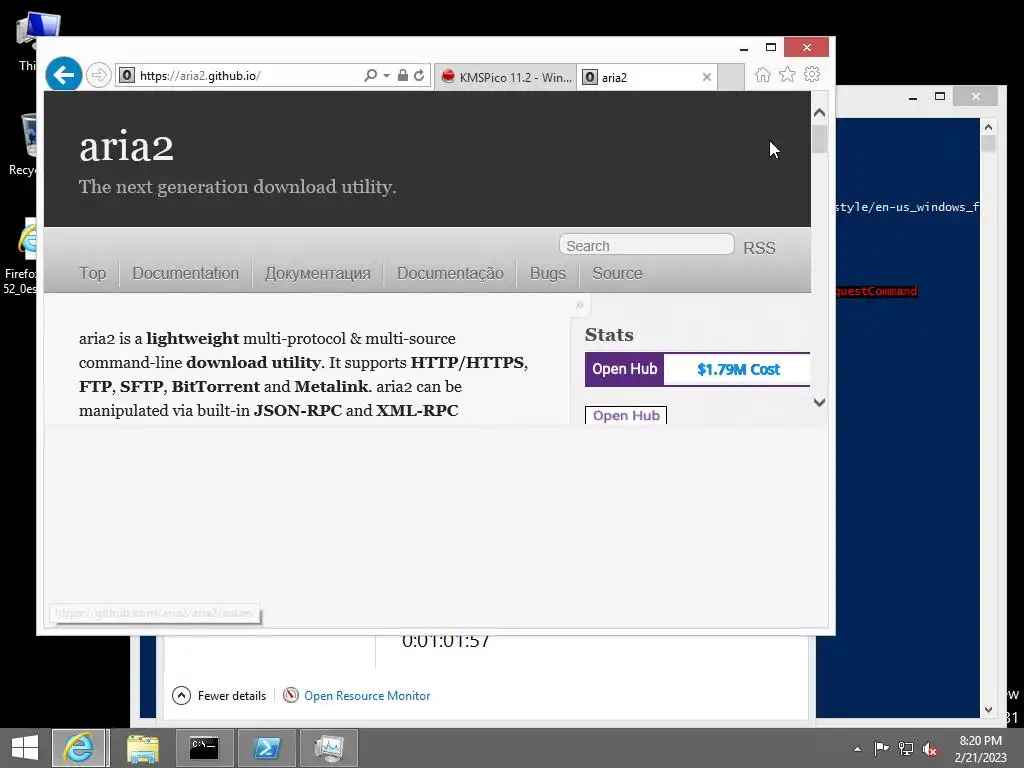The width and height of the screenshot is (1024, 768).
Task: View the security lock icon
Action: coord(403,75)
